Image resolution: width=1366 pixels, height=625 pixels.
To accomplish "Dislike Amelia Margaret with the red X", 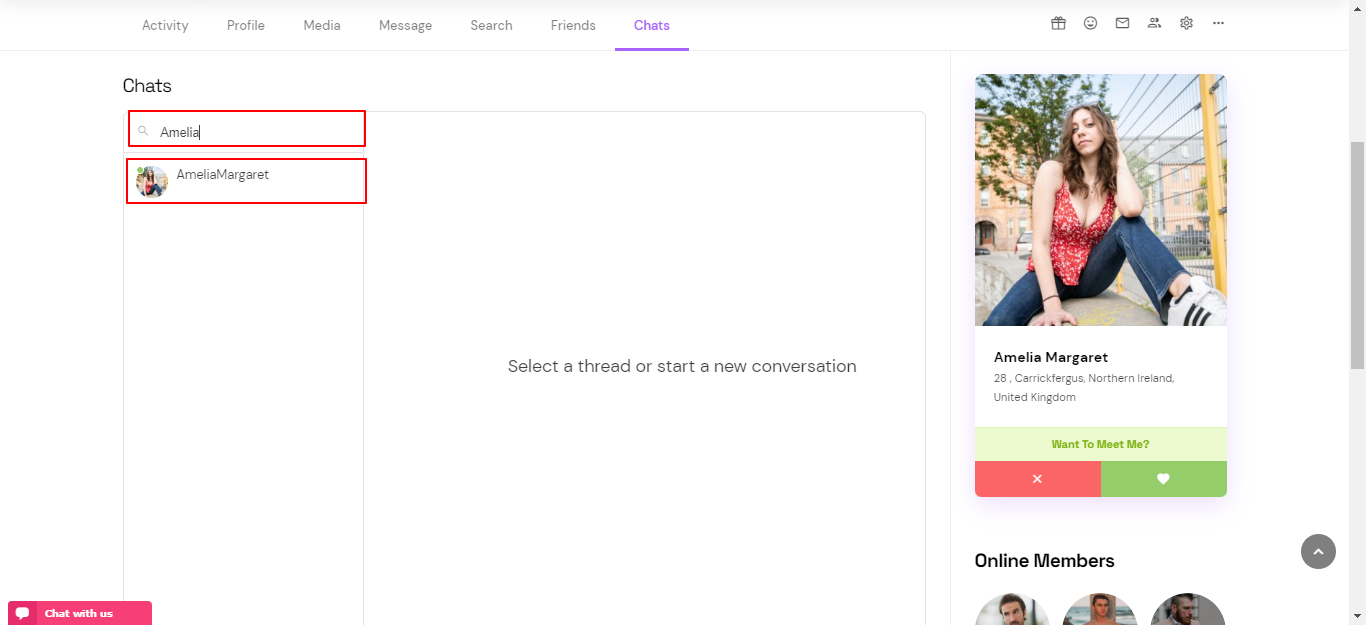I will [x=1038, y=479].
